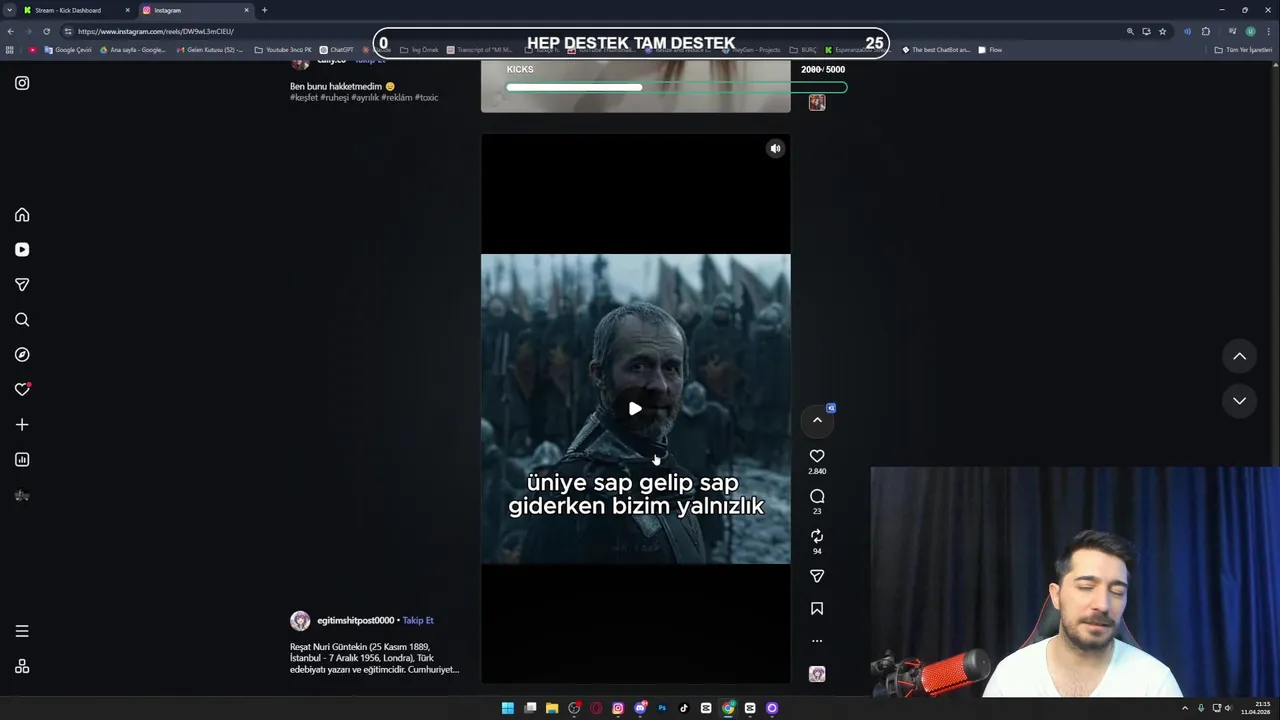Open the reel's three-dot options menu
The height and width of the screenshot is (720, 1280).
(x=817, y=641)
